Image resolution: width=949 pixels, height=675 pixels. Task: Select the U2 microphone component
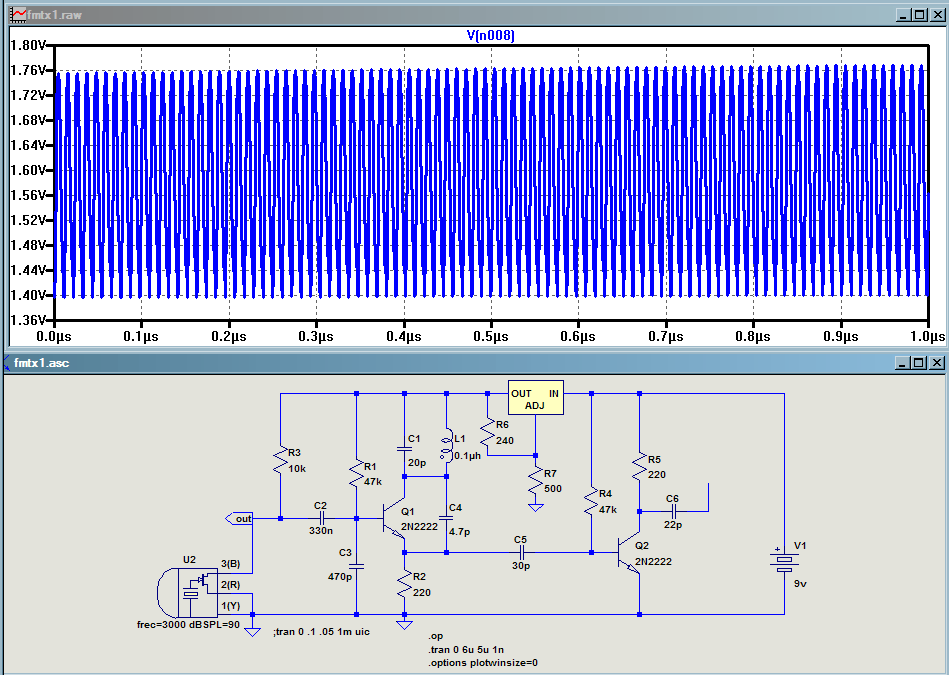(187, 593)
